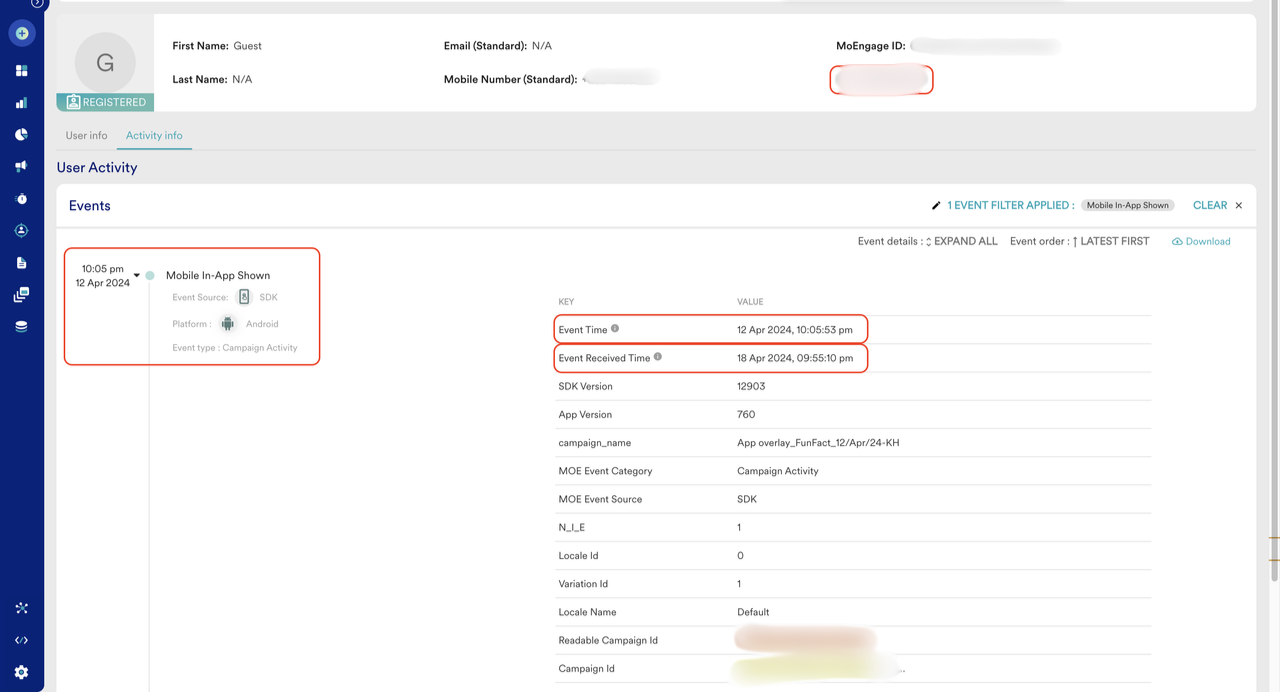Close the event filter with X
The height and width of the screenshot is (692, 1280).
[1239, 206]
